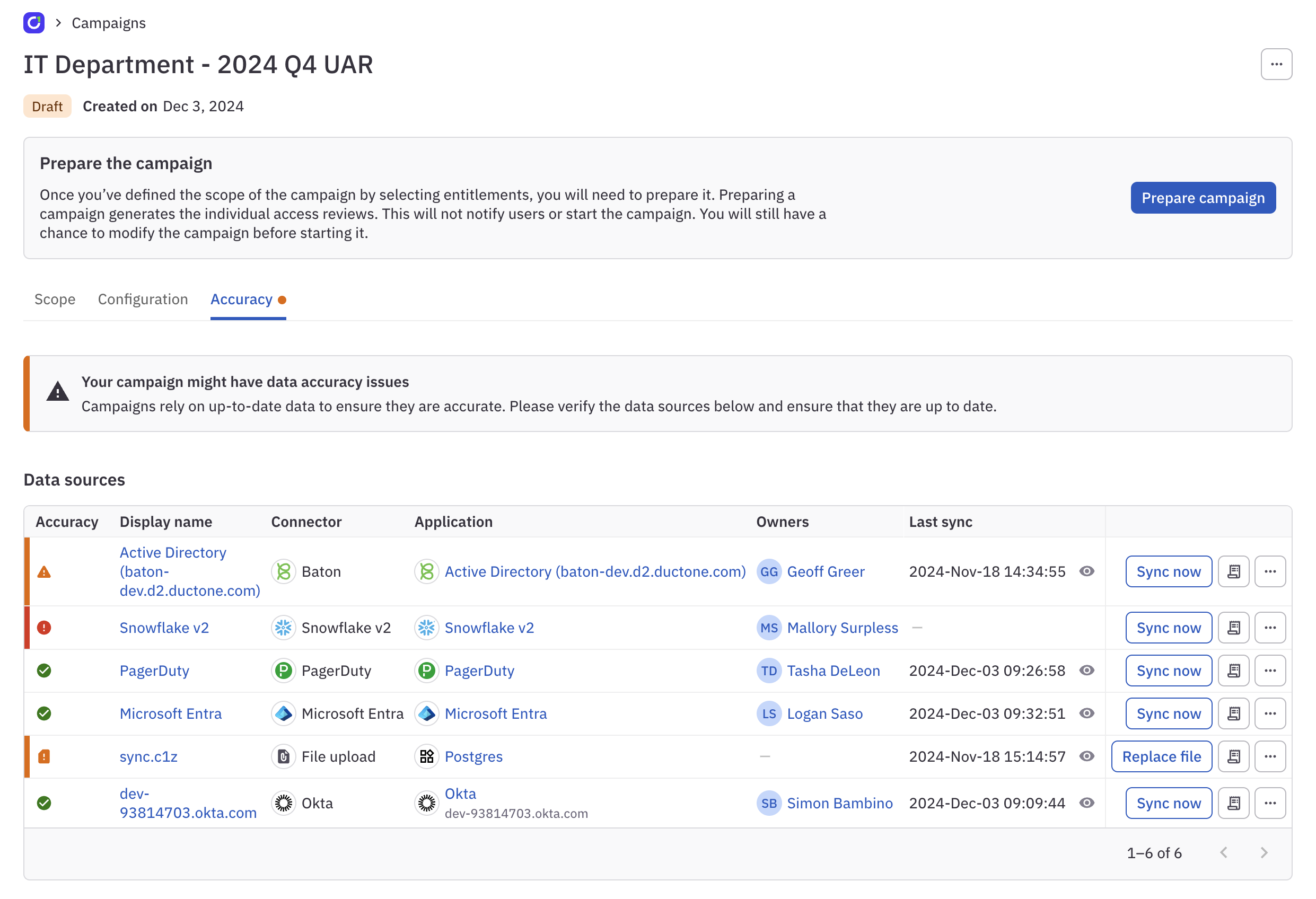
Task: Open more actions menu for Microsoft Entra row
Action: tap(1269, 713)
